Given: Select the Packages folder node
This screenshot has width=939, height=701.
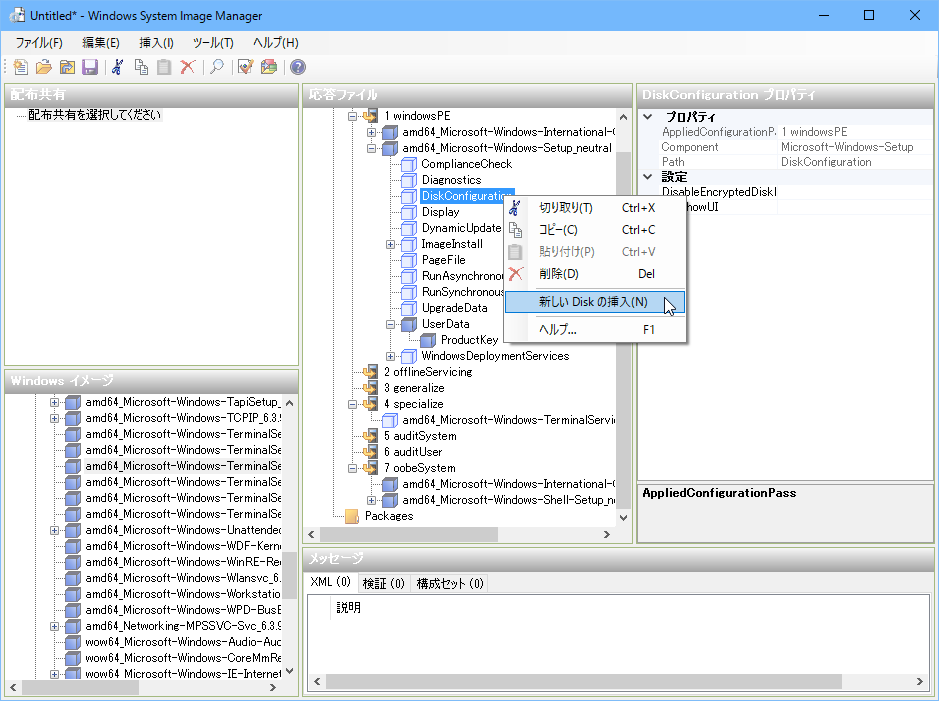Looking at the screenshot, I should pyautogui.click(x=389, y=516).
